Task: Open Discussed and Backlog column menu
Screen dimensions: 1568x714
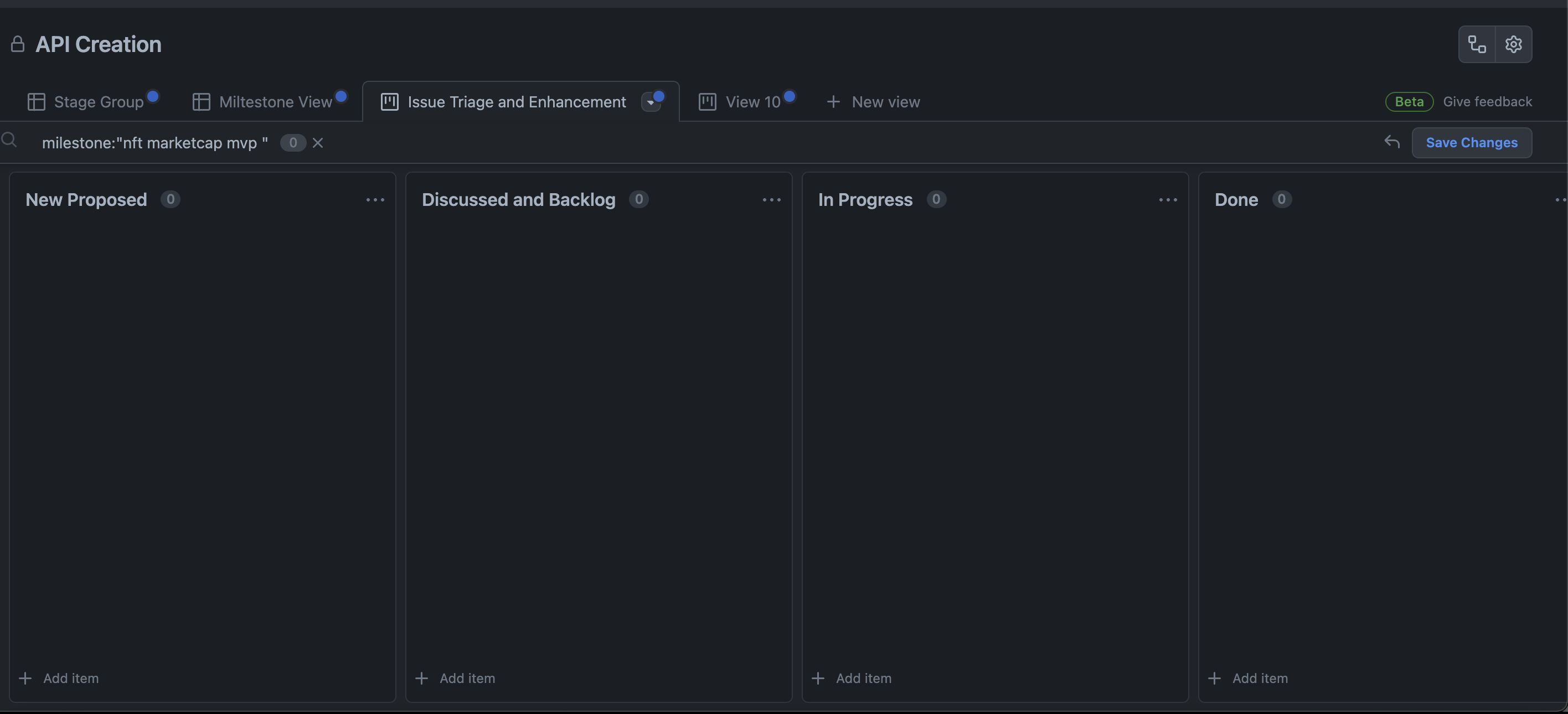Action: 771,200
